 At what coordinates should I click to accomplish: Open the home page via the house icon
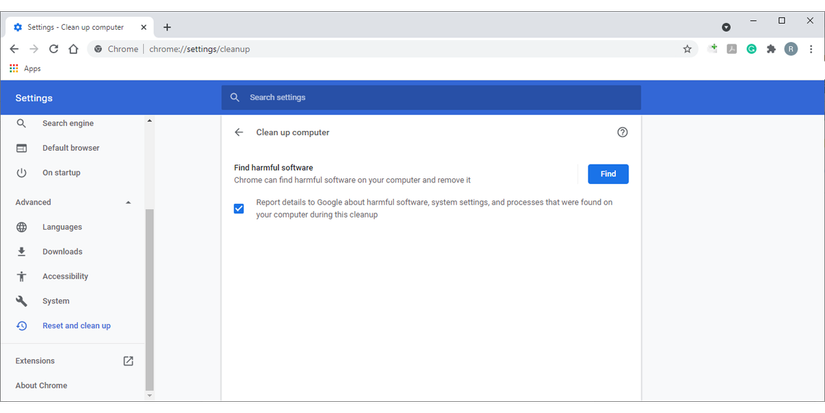pos(73,49)
